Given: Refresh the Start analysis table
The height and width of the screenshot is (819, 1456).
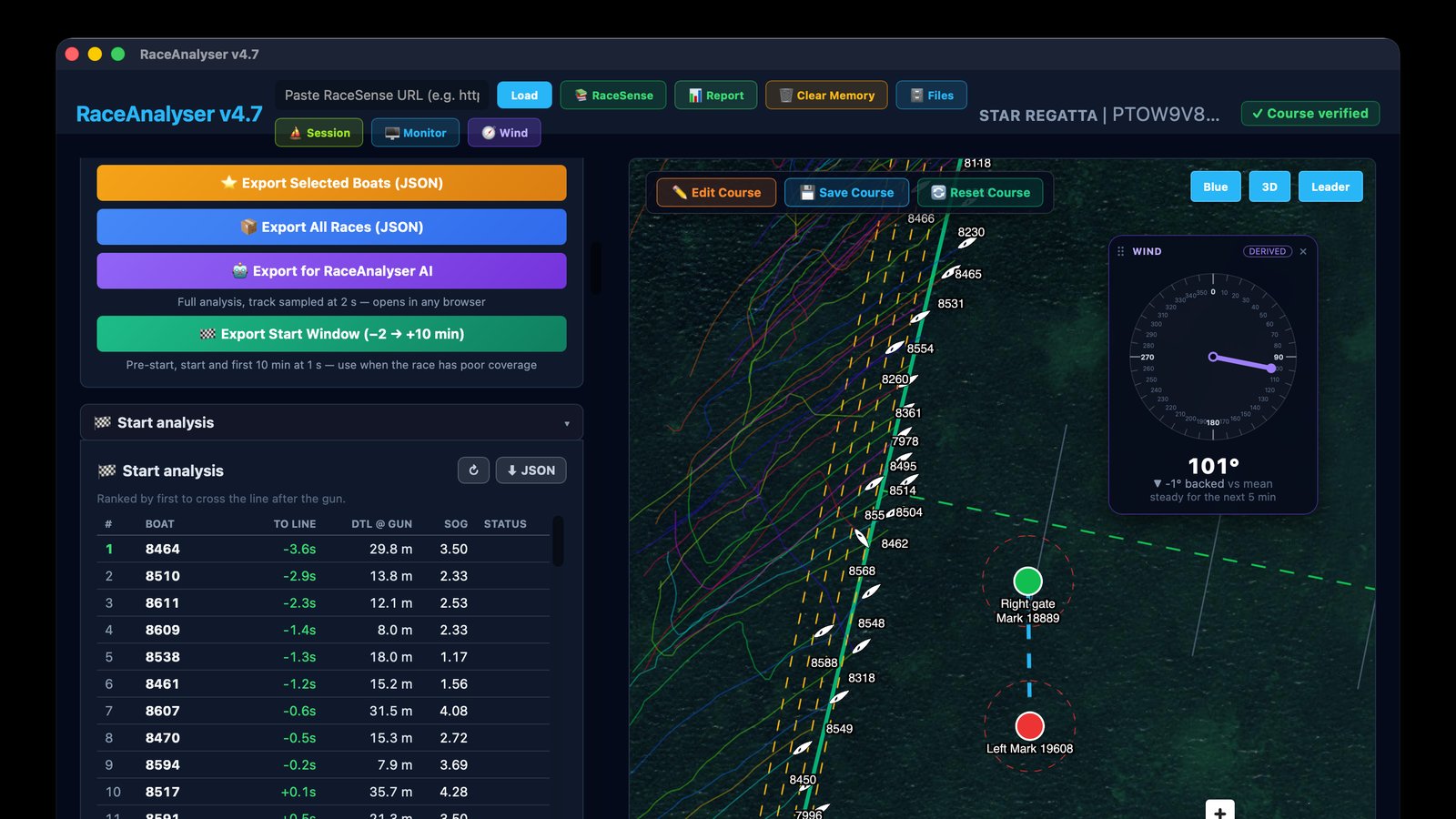Looking at the screenshot, I should coord(473,470).
